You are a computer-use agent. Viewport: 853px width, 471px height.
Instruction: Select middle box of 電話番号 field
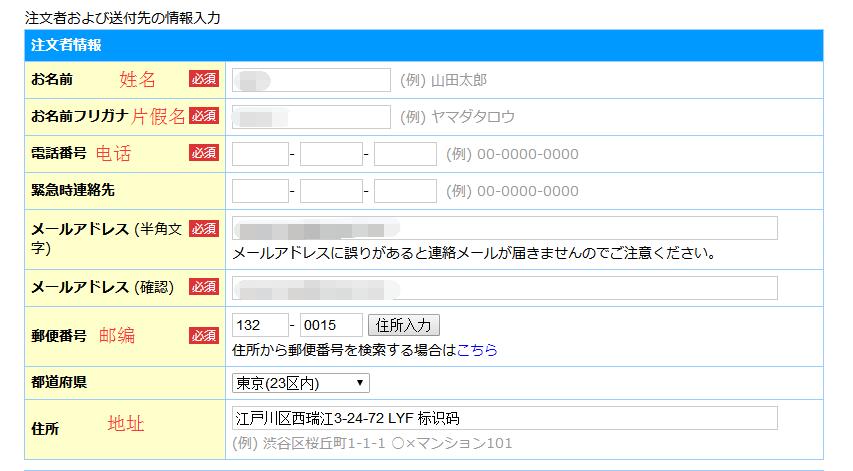coord(330,154)
